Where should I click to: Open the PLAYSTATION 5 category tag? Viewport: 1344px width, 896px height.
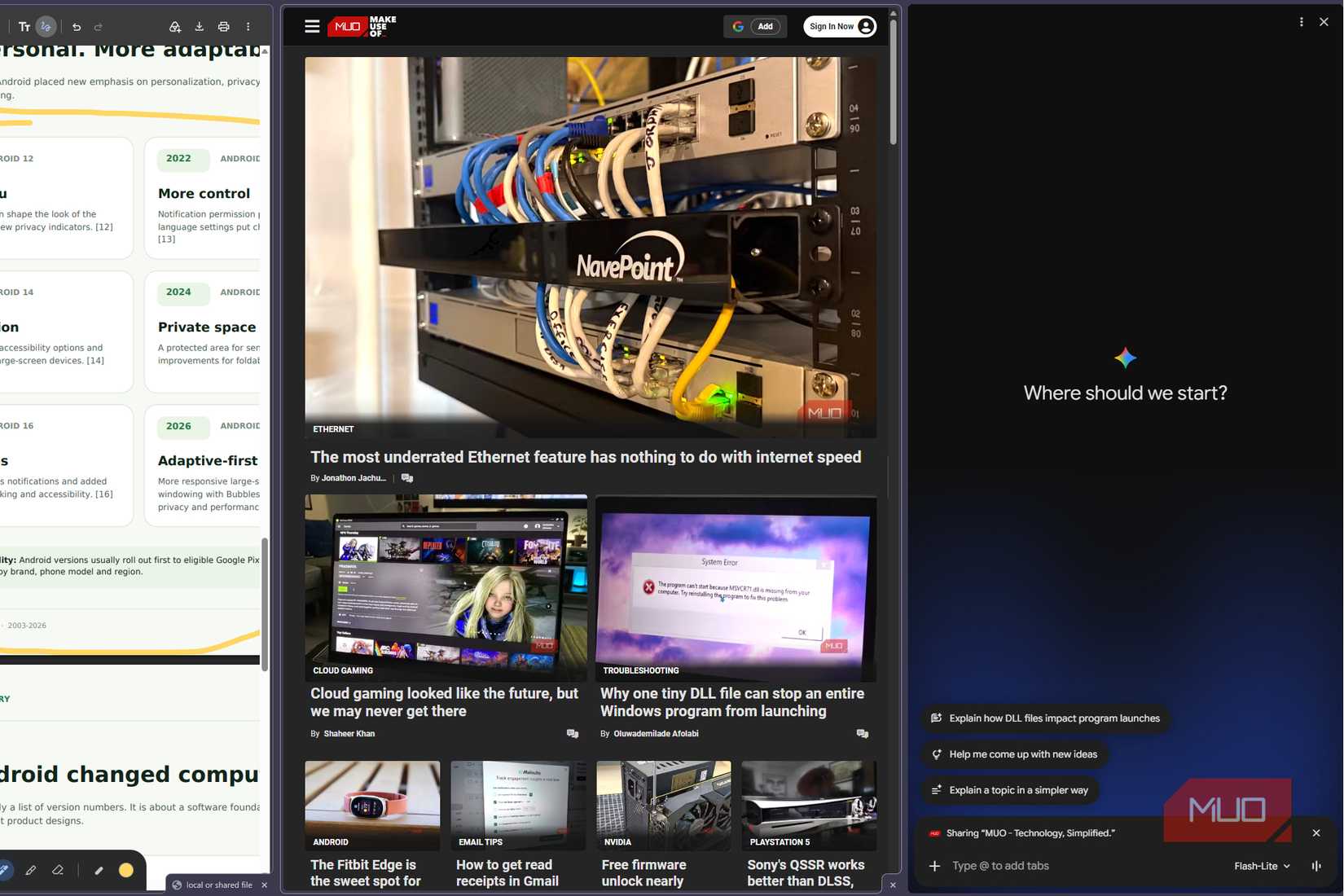click(780, 842)
